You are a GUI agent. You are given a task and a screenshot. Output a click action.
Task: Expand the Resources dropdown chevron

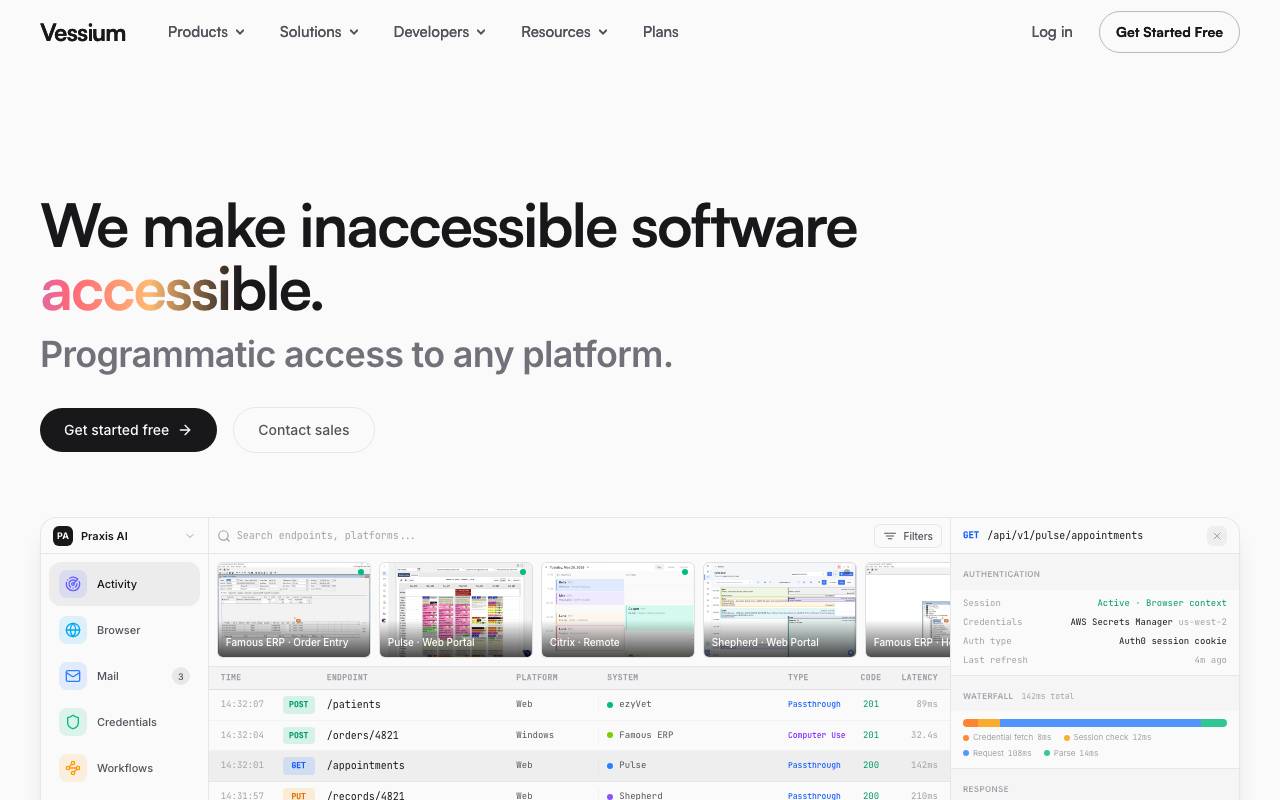point(603,32)
